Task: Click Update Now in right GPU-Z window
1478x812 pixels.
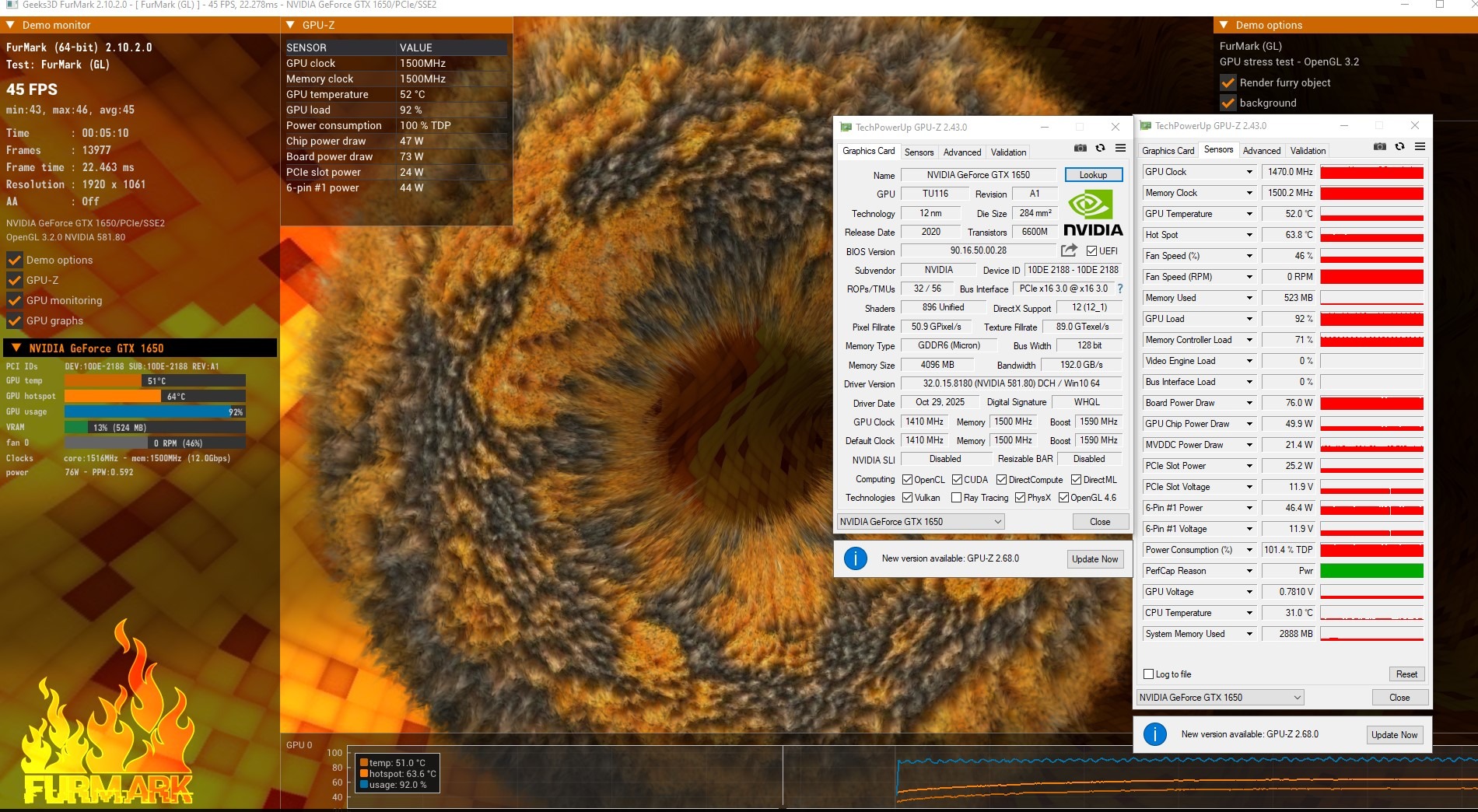Action: point(1394,735)
